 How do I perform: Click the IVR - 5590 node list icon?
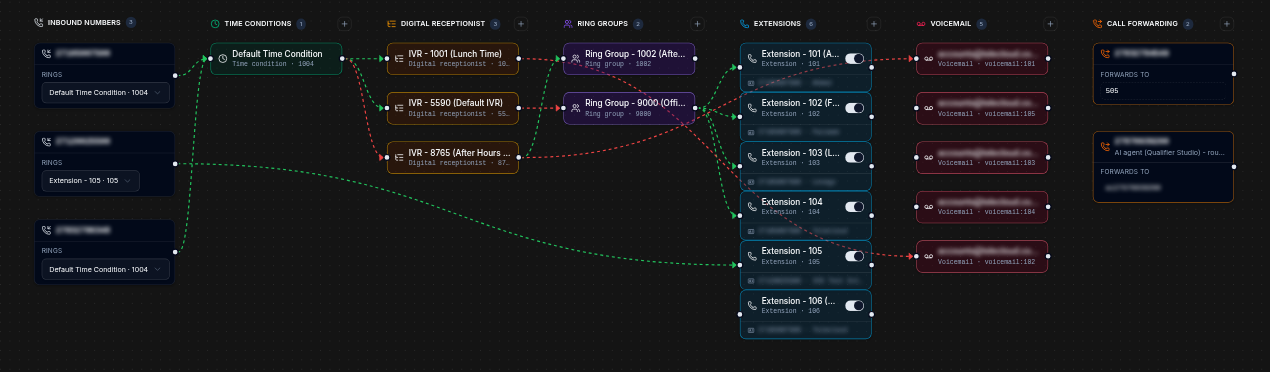coord(399,108)
